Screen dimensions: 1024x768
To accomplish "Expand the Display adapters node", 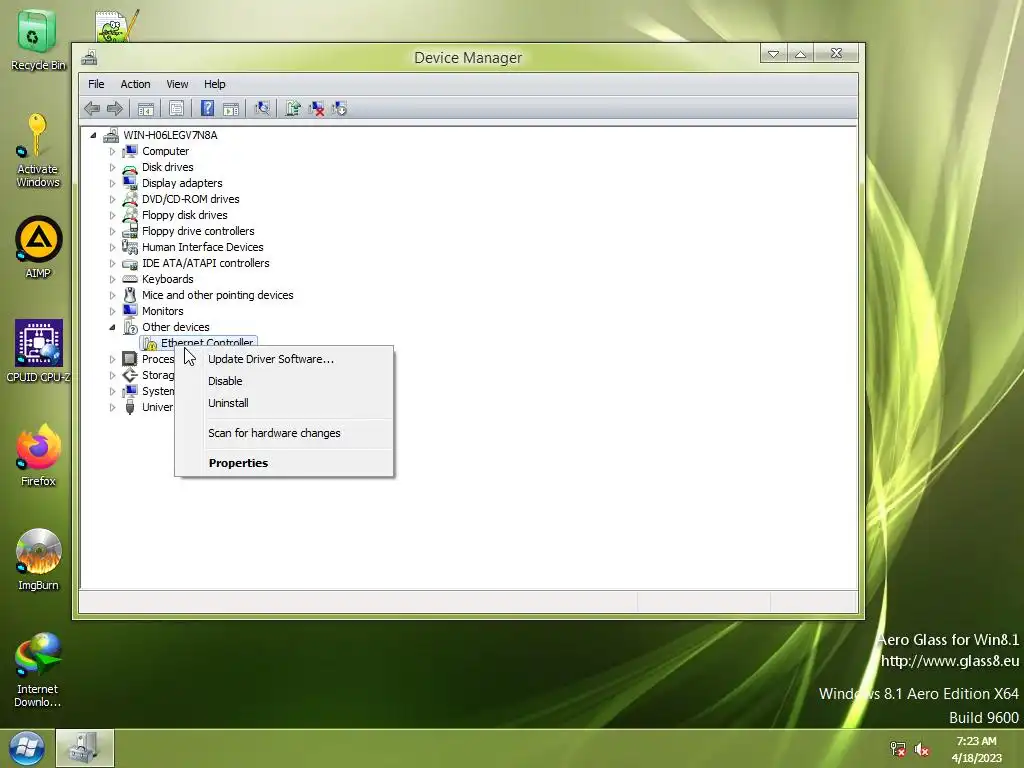I will (112, 184).
